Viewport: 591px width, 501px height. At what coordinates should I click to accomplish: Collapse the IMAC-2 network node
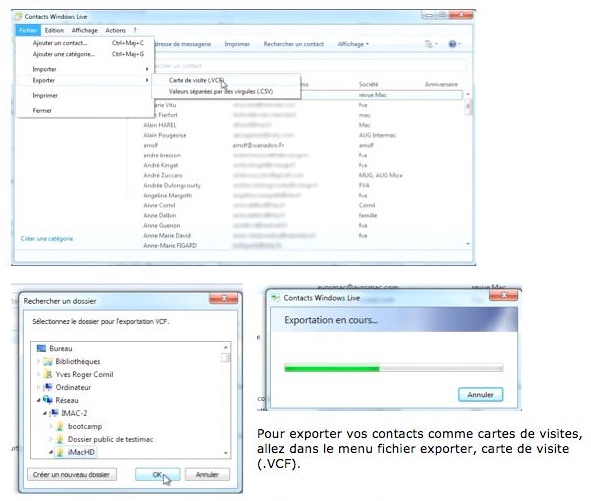point(45,413)
